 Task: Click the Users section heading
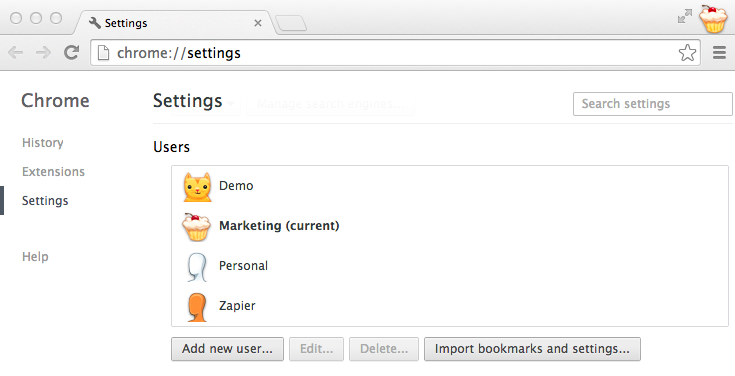point(172,147)
